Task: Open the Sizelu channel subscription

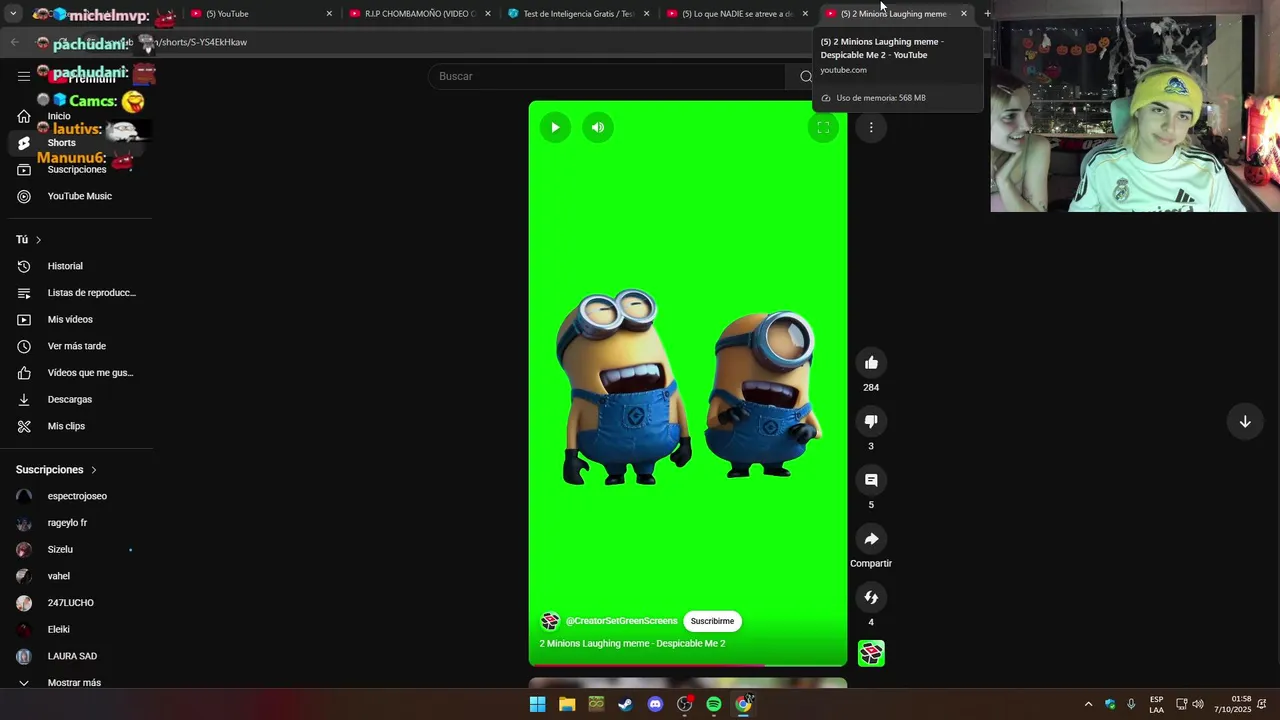Action: [76, 549]
